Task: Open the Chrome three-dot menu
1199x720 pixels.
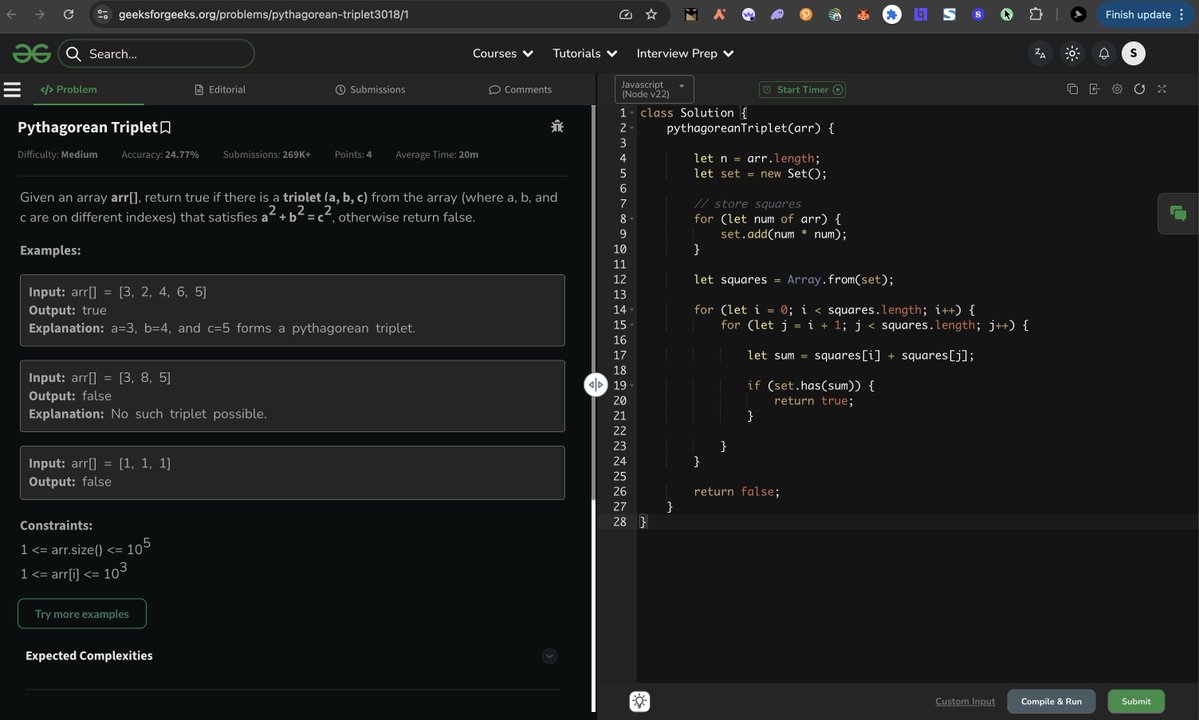Action: [x=1182, y=15]
